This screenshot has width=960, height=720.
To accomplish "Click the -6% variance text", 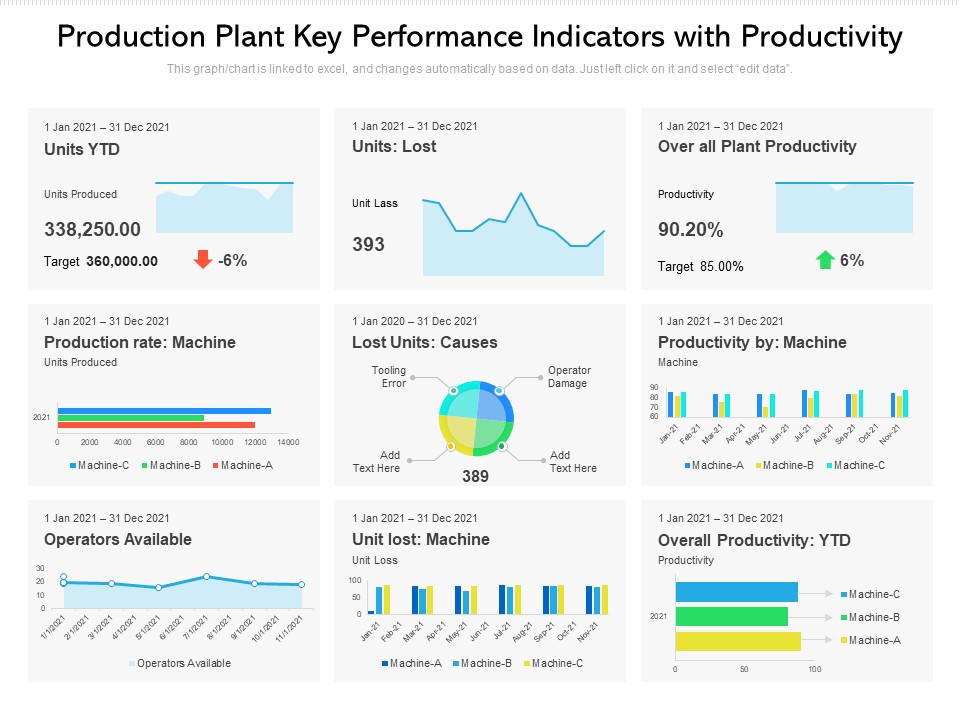I will click(233, 260).
